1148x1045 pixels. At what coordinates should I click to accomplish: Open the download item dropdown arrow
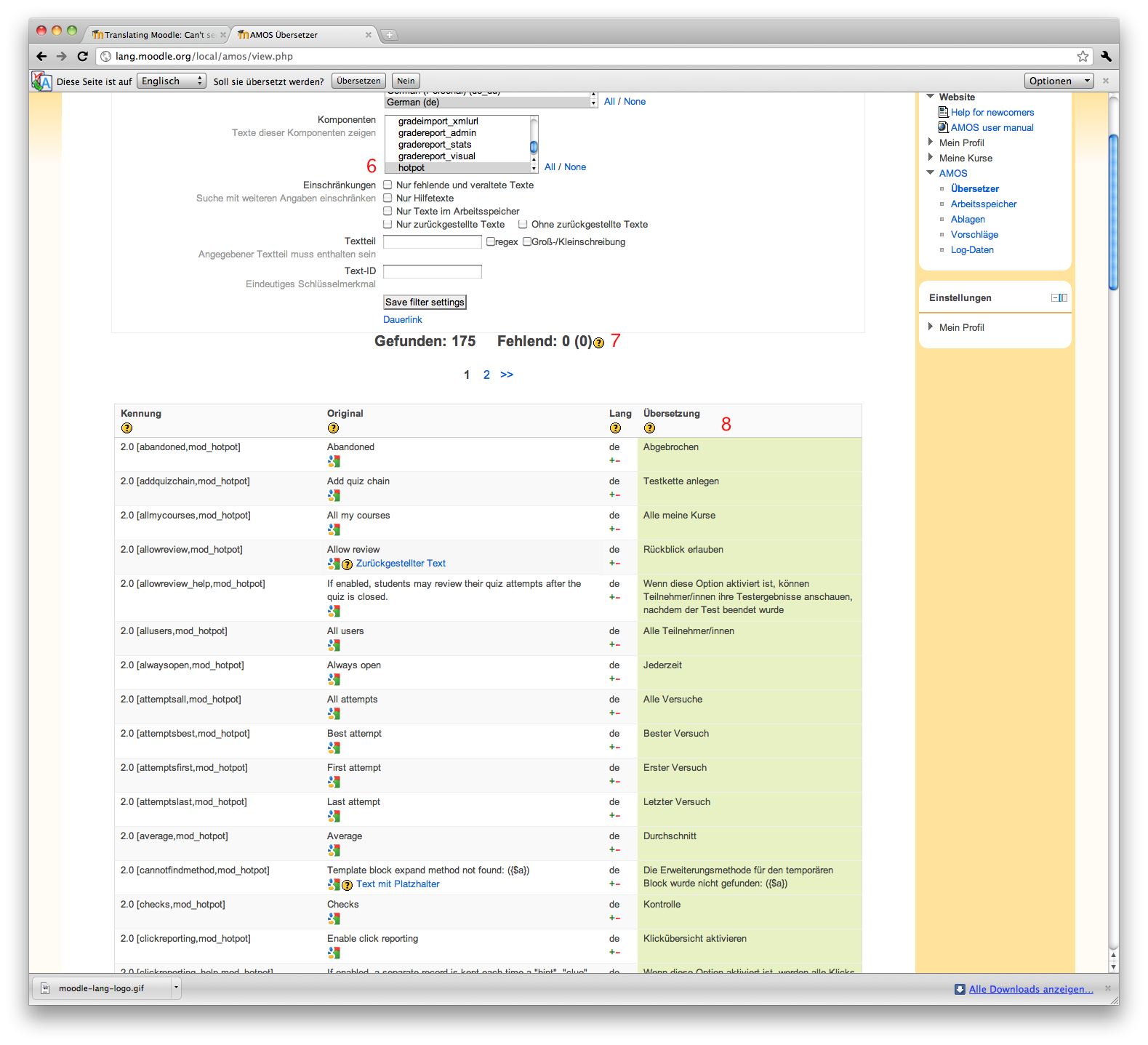(175, 988)
